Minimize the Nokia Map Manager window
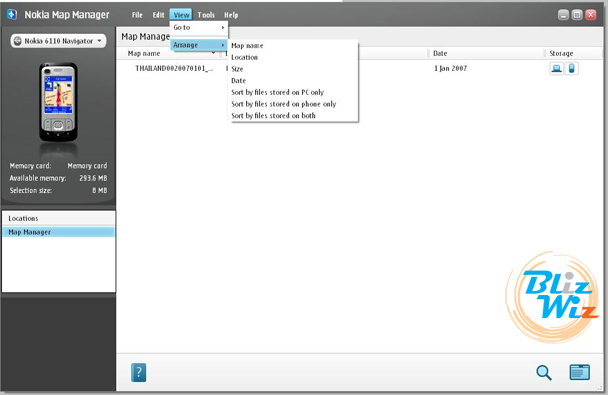 [x=563, y=15]
